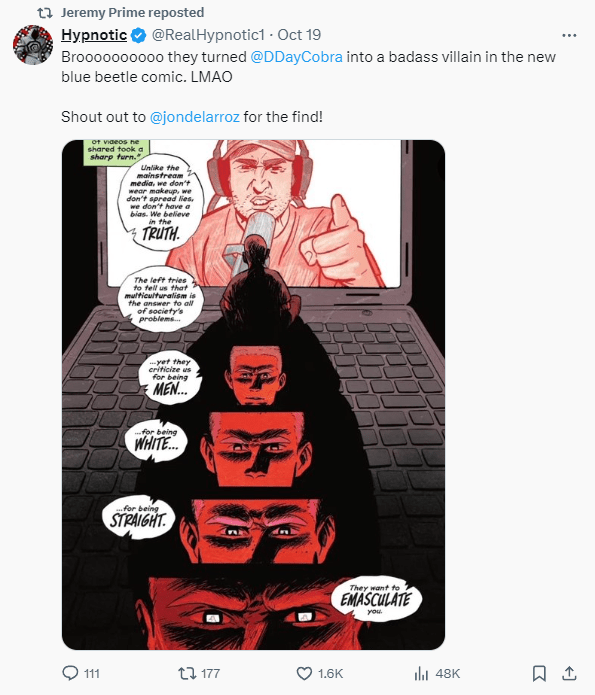This screenshot has width=595, height=695.
Task: Open the Hypnotic display name link
Action: click(94, 35)
